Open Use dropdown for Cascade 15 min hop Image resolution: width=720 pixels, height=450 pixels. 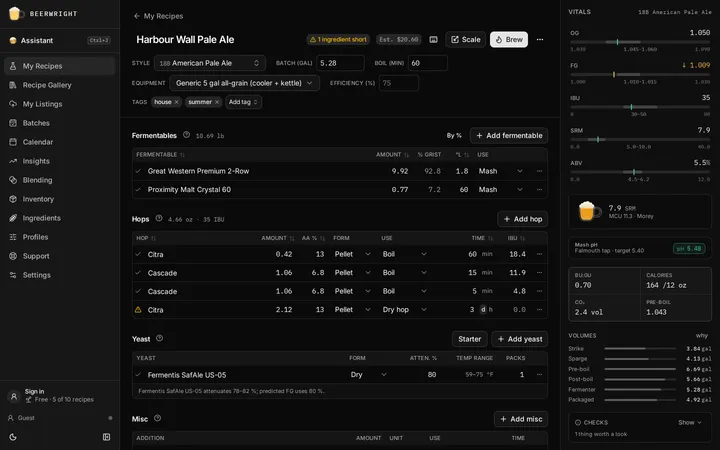point(404,272)
